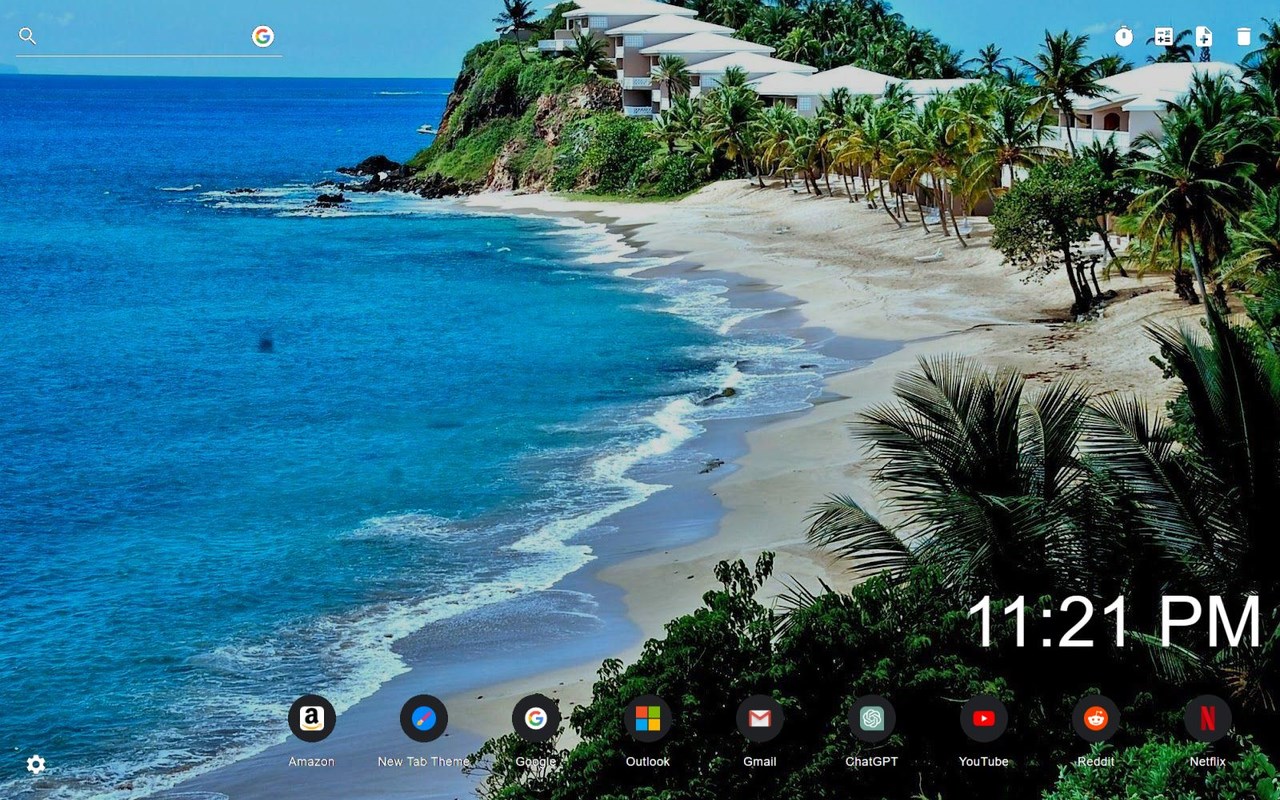Screen dimensions: 1280x800
Task: Open the New Tab Theme shortcut icon
Action: point(424,719)
